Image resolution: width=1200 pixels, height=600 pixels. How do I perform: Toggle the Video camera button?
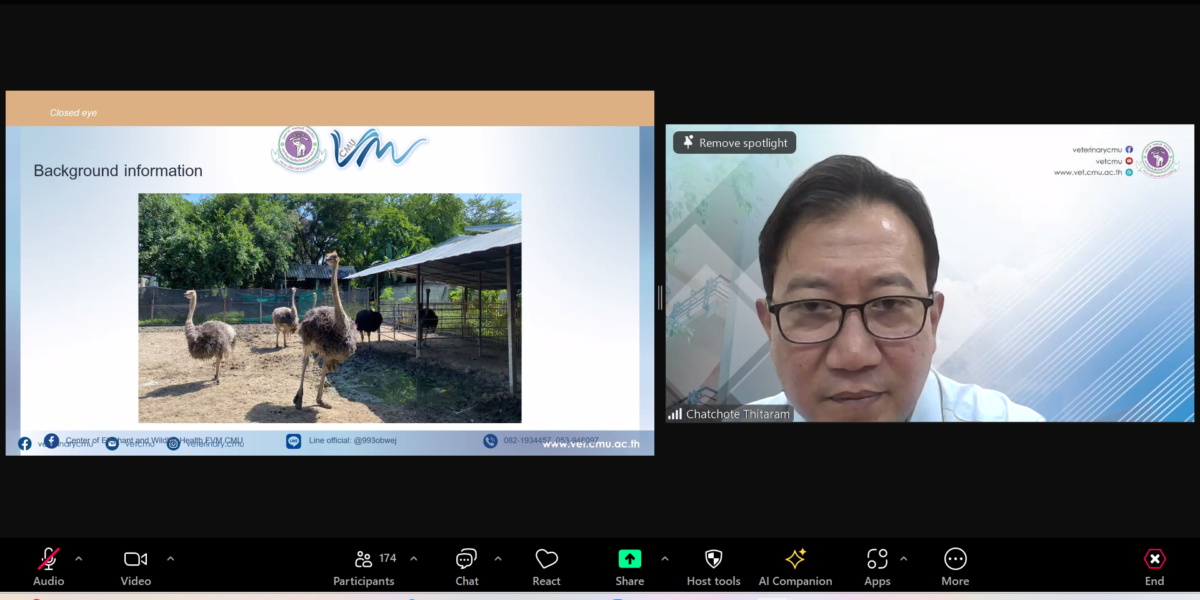pyautogui.click(x=135, y=566)
